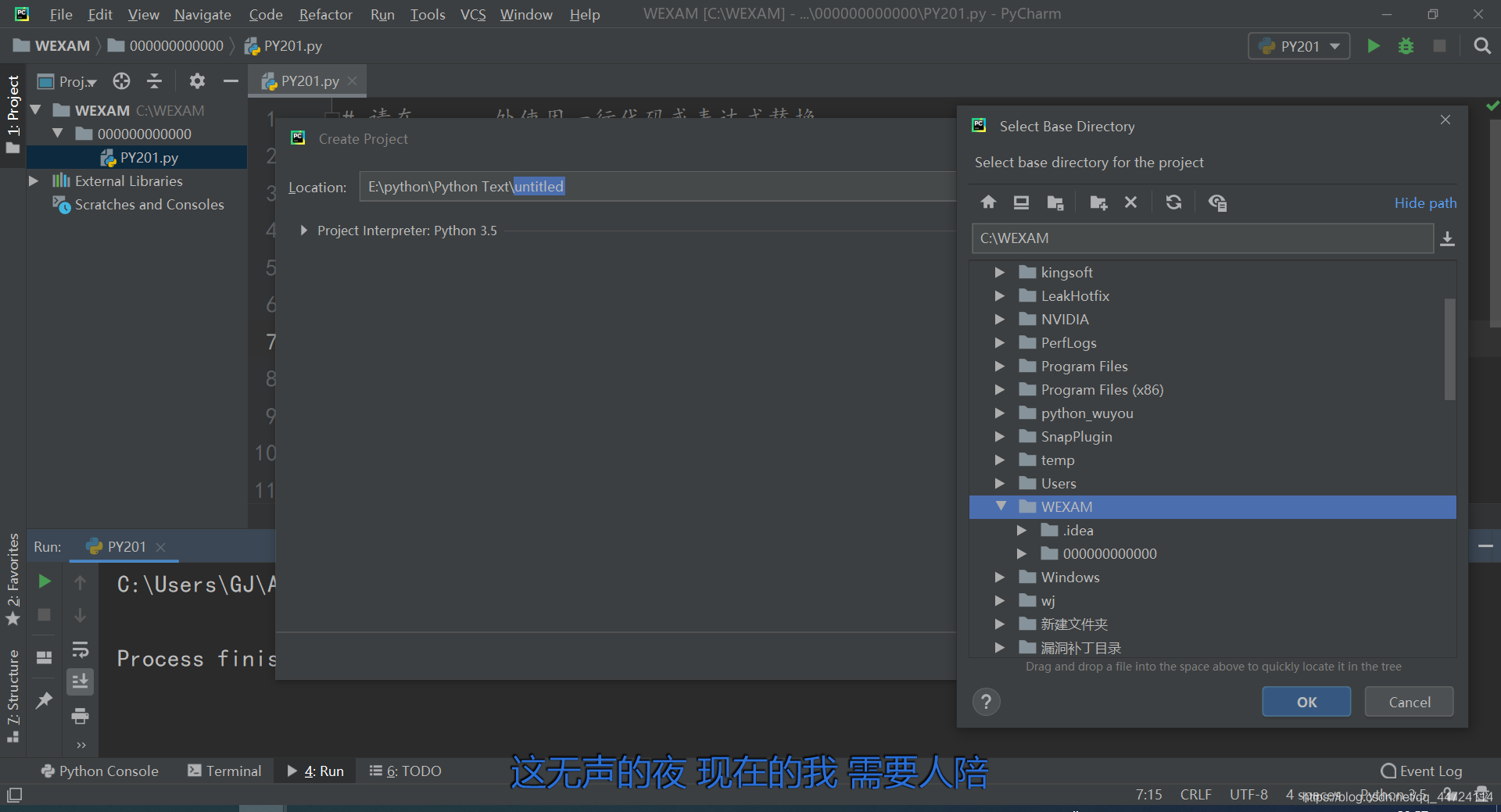Expand External Libraries in Project tree
Viewport: 1501px width, 812px height.
(34, 181)
